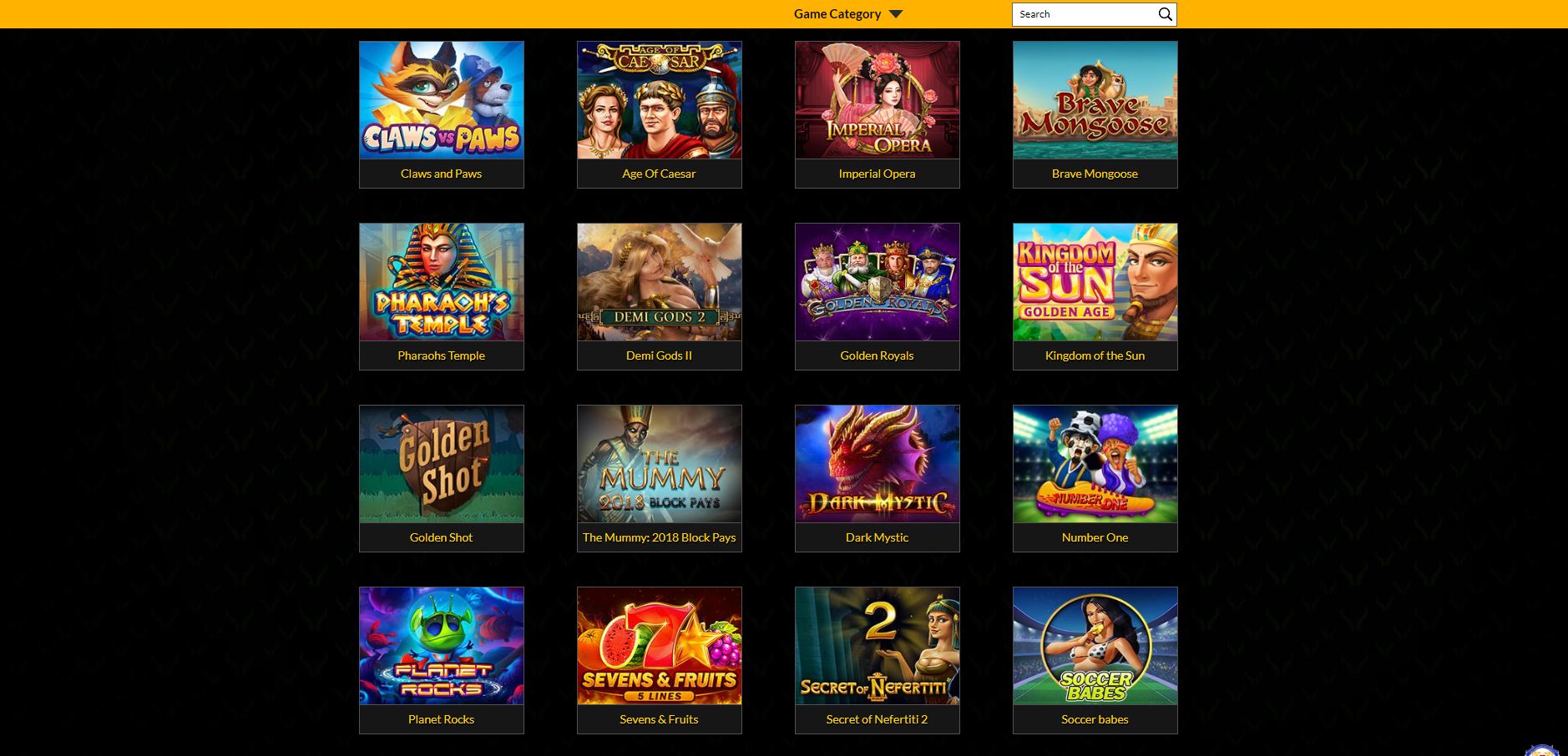Open the Sevens & Fruits game image

(x=660, y=646)
